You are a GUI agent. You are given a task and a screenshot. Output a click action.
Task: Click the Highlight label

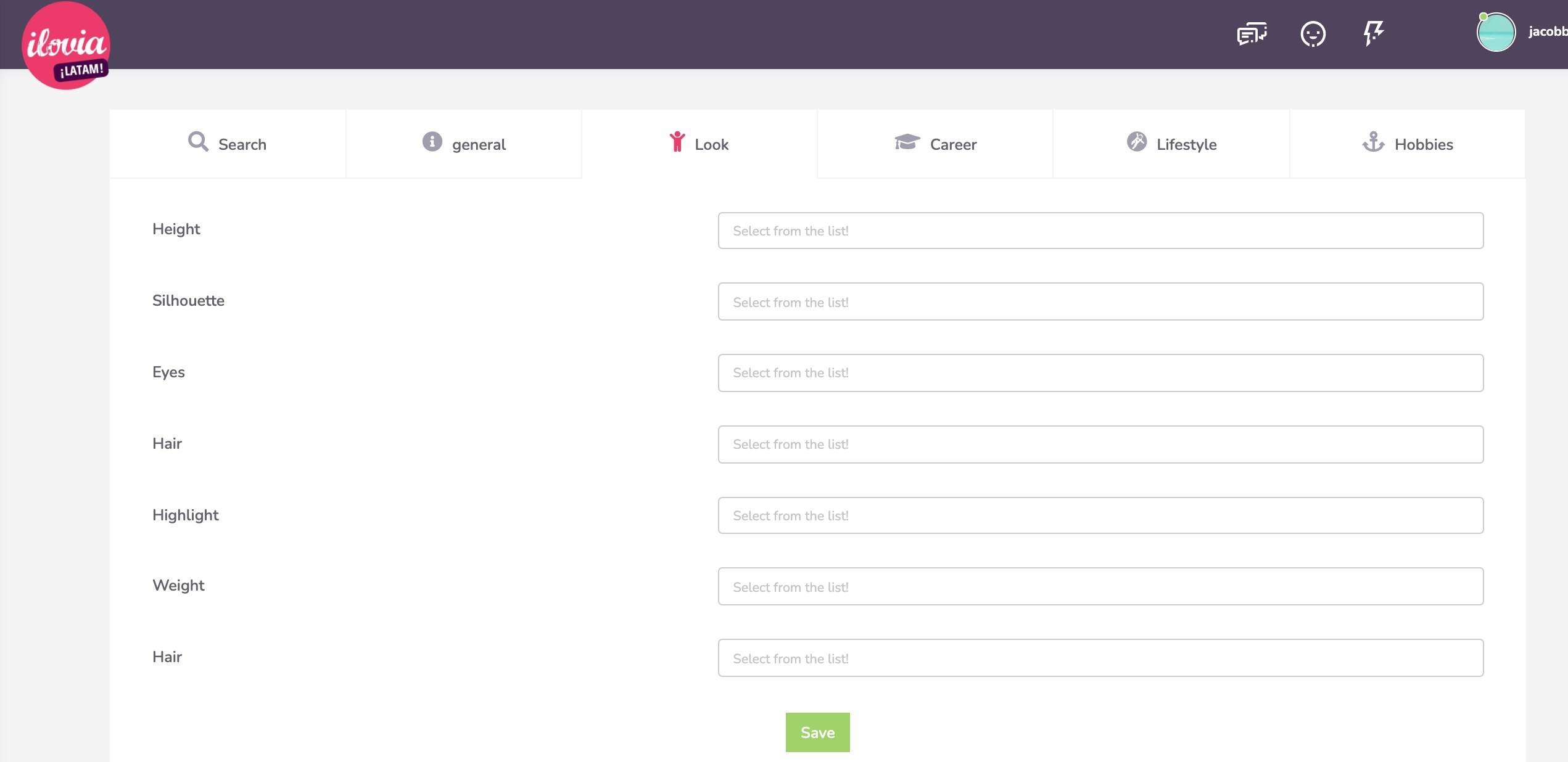(x=186, y=515)
